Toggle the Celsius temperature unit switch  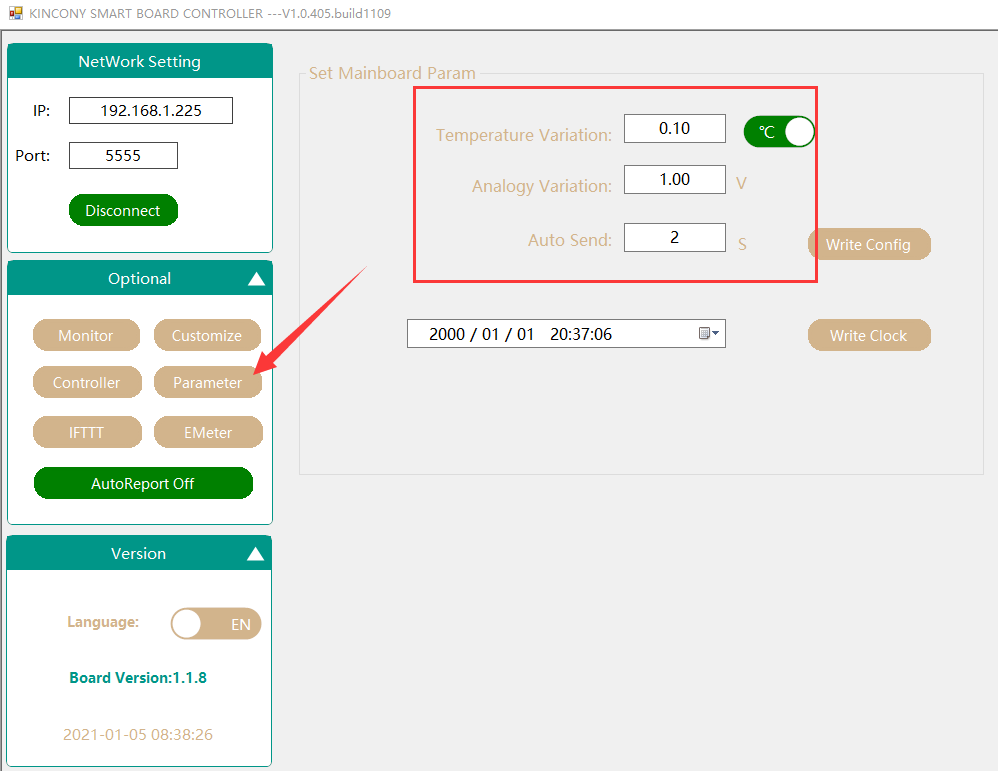point(778,132)
